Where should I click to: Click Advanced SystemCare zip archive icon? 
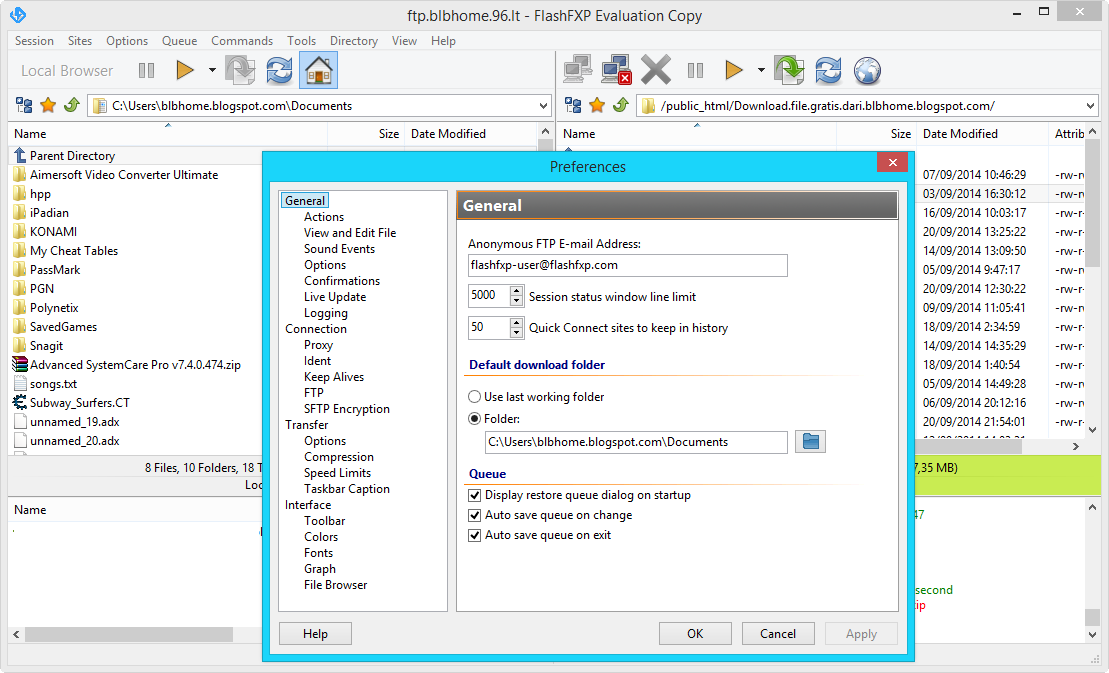coord(20,364)
